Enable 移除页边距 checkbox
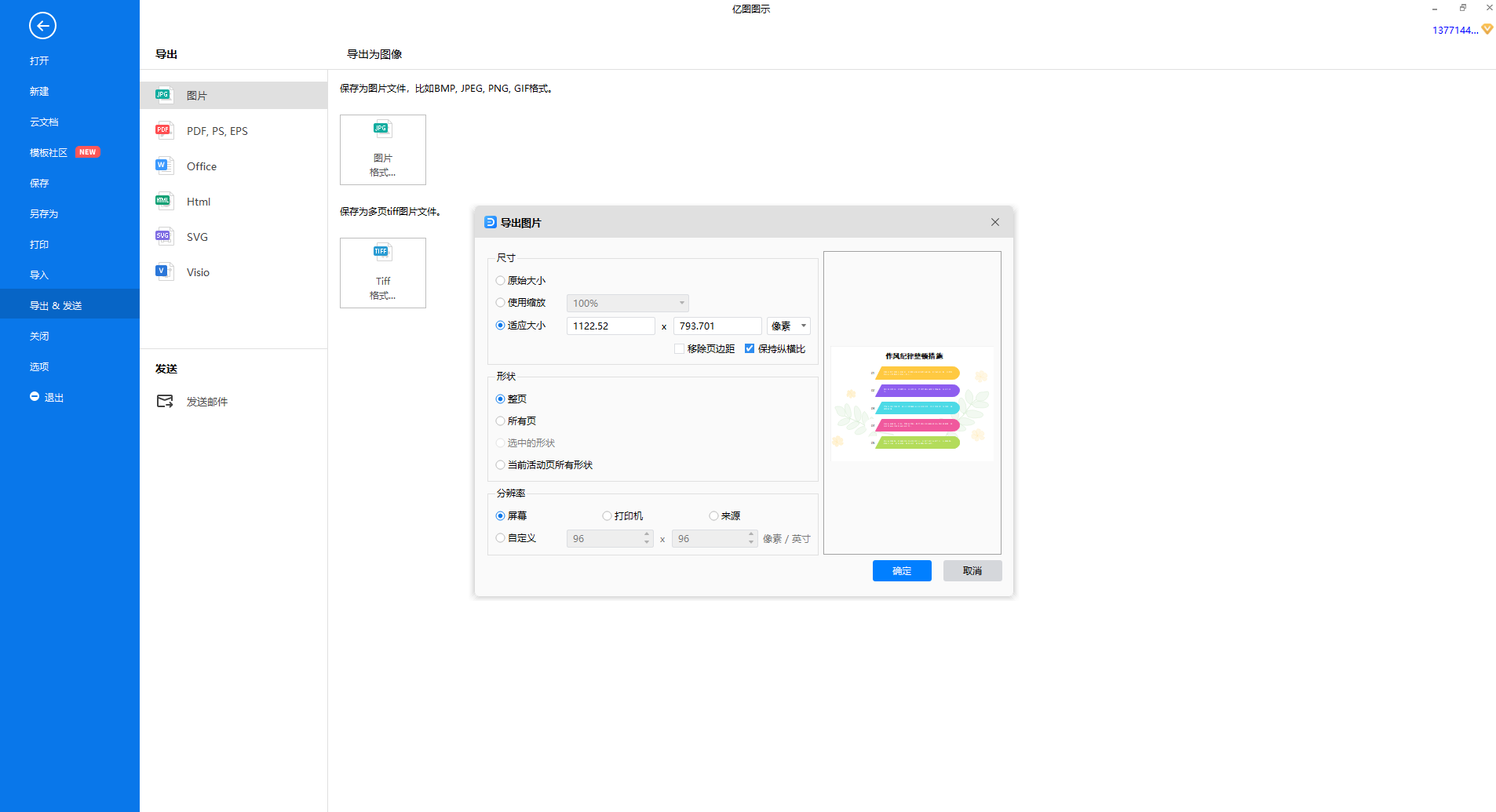Screen dimensions: 1496x812 [679, 348]
